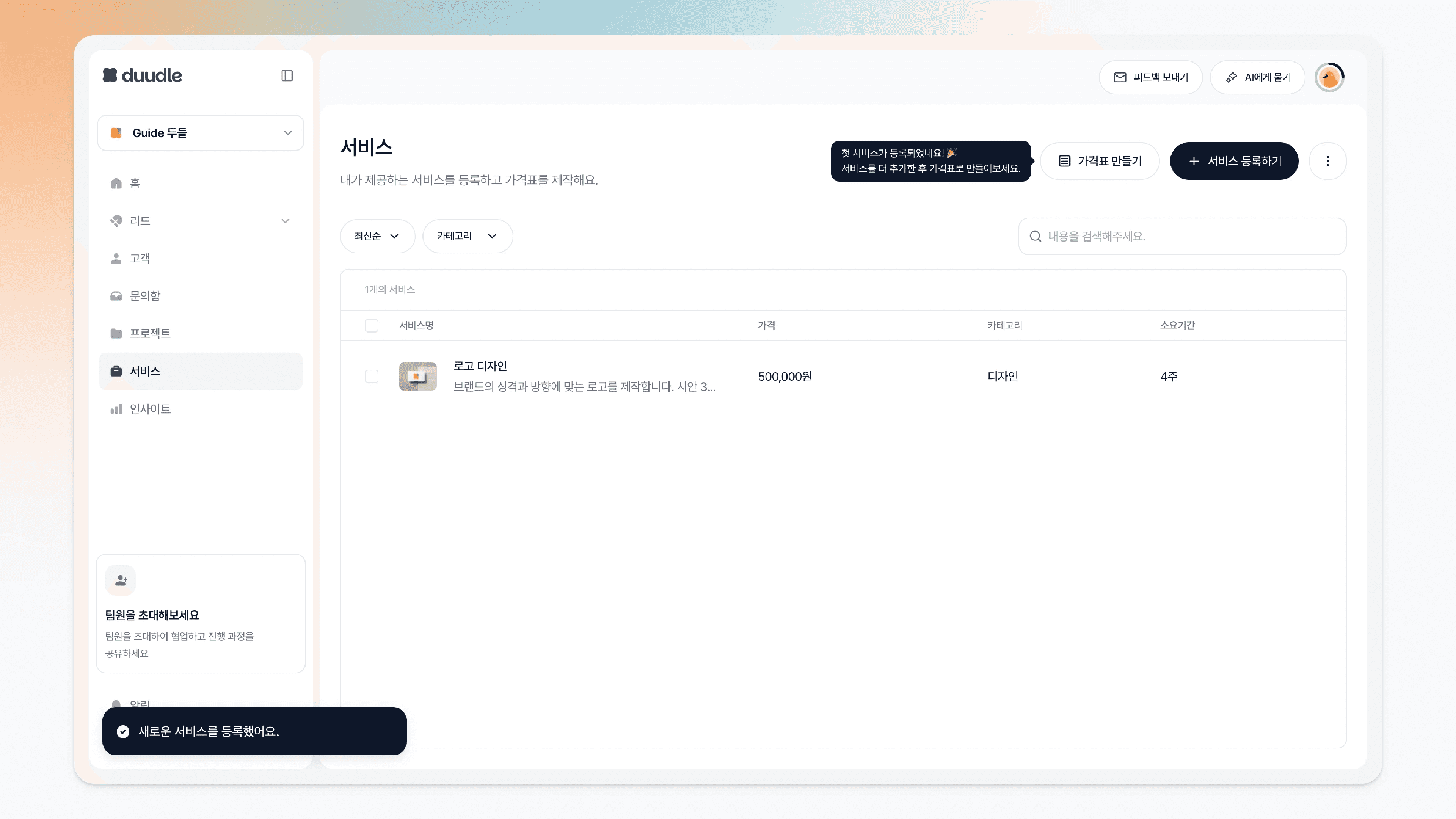1456x819 pixels.
Task: Go to 홈 in sidebar
Action: [201, 183]
